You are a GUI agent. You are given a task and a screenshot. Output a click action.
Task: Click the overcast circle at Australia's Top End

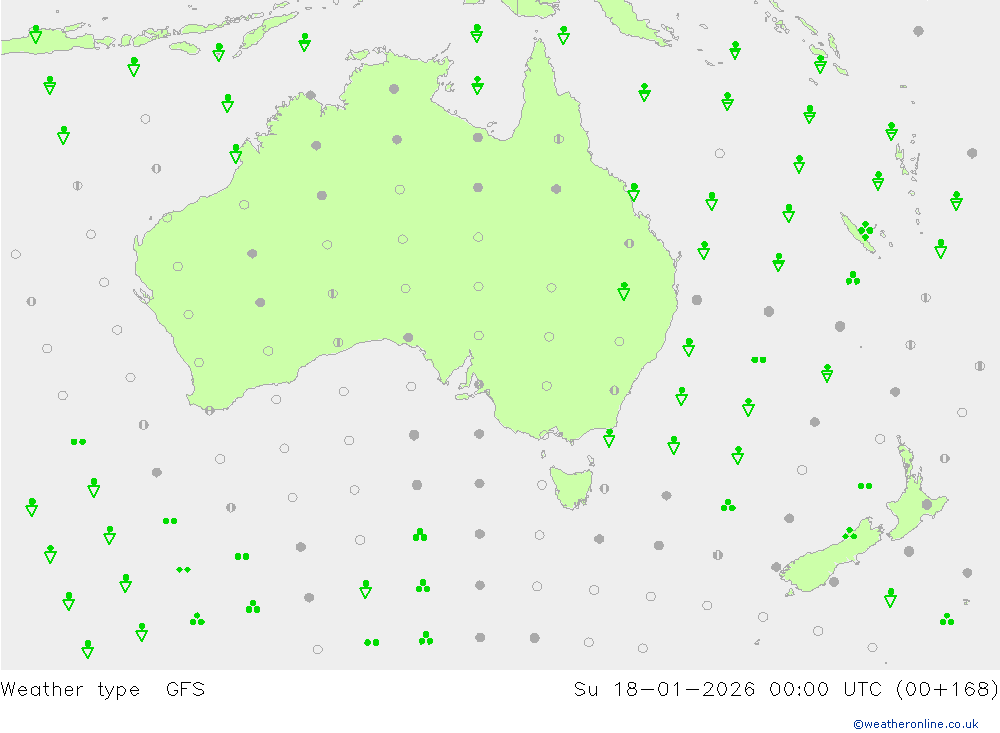pos(394,89)
